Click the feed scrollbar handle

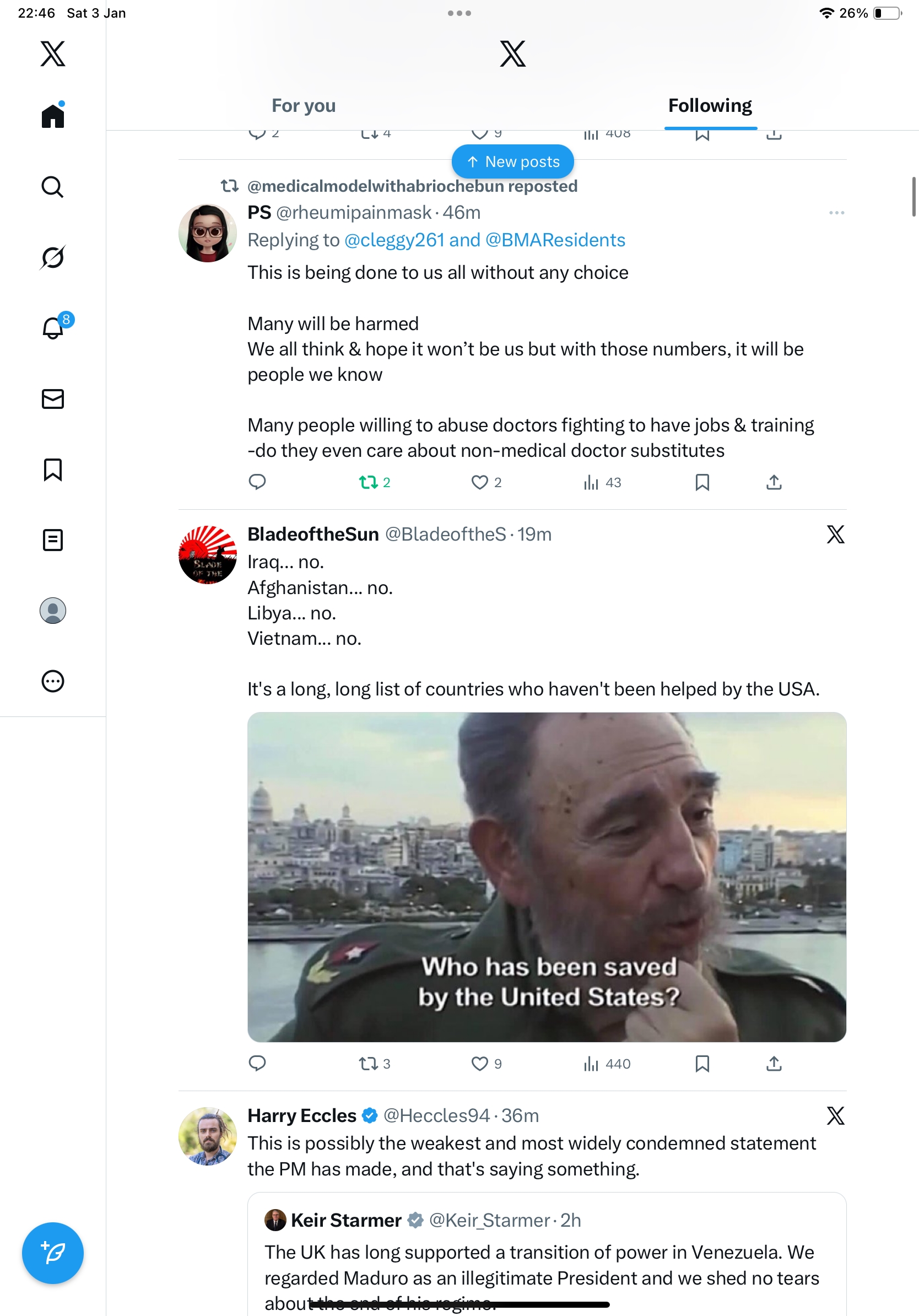913,197
